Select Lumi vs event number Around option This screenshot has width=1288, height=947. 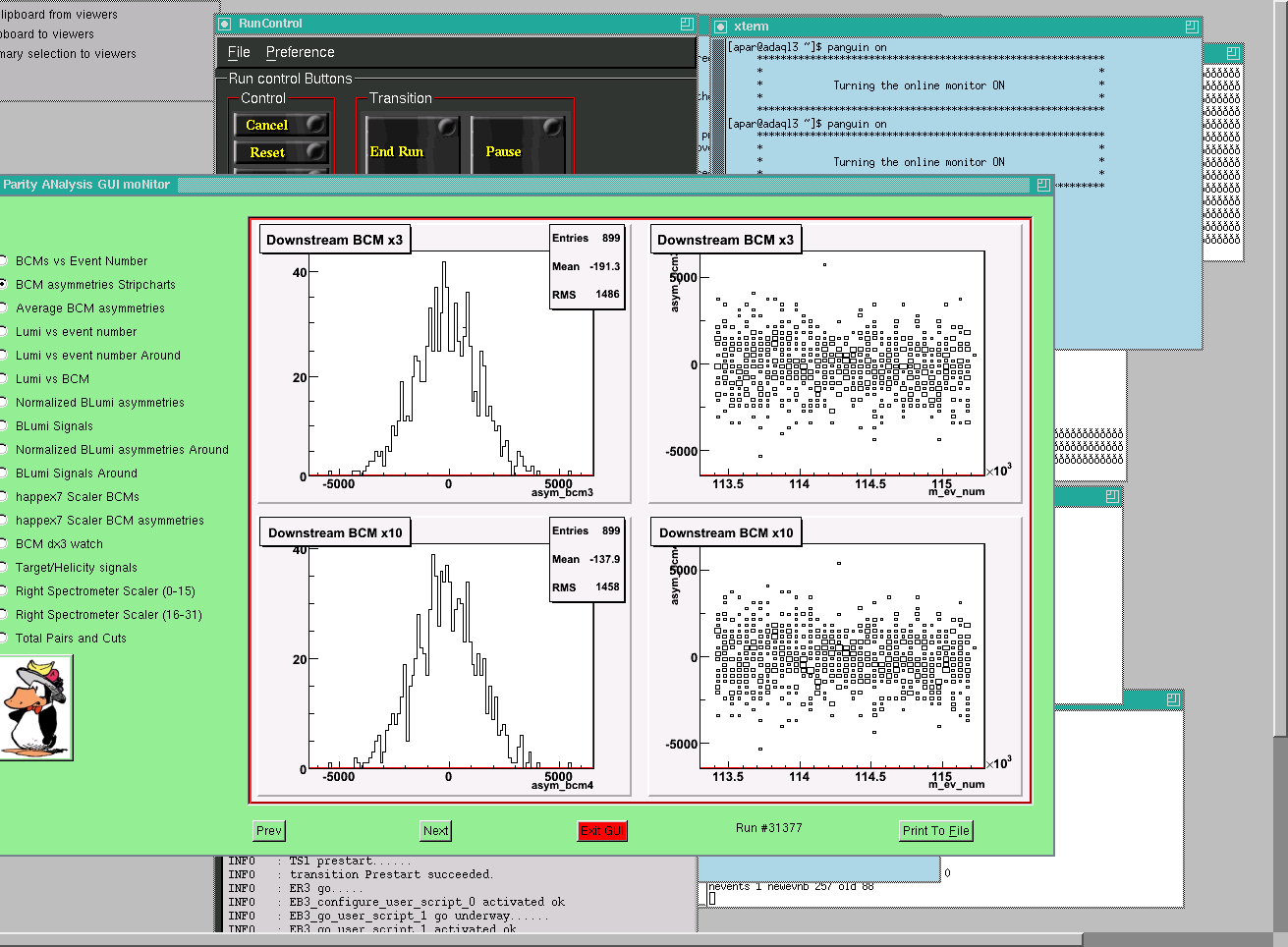(x=90, y=356)
